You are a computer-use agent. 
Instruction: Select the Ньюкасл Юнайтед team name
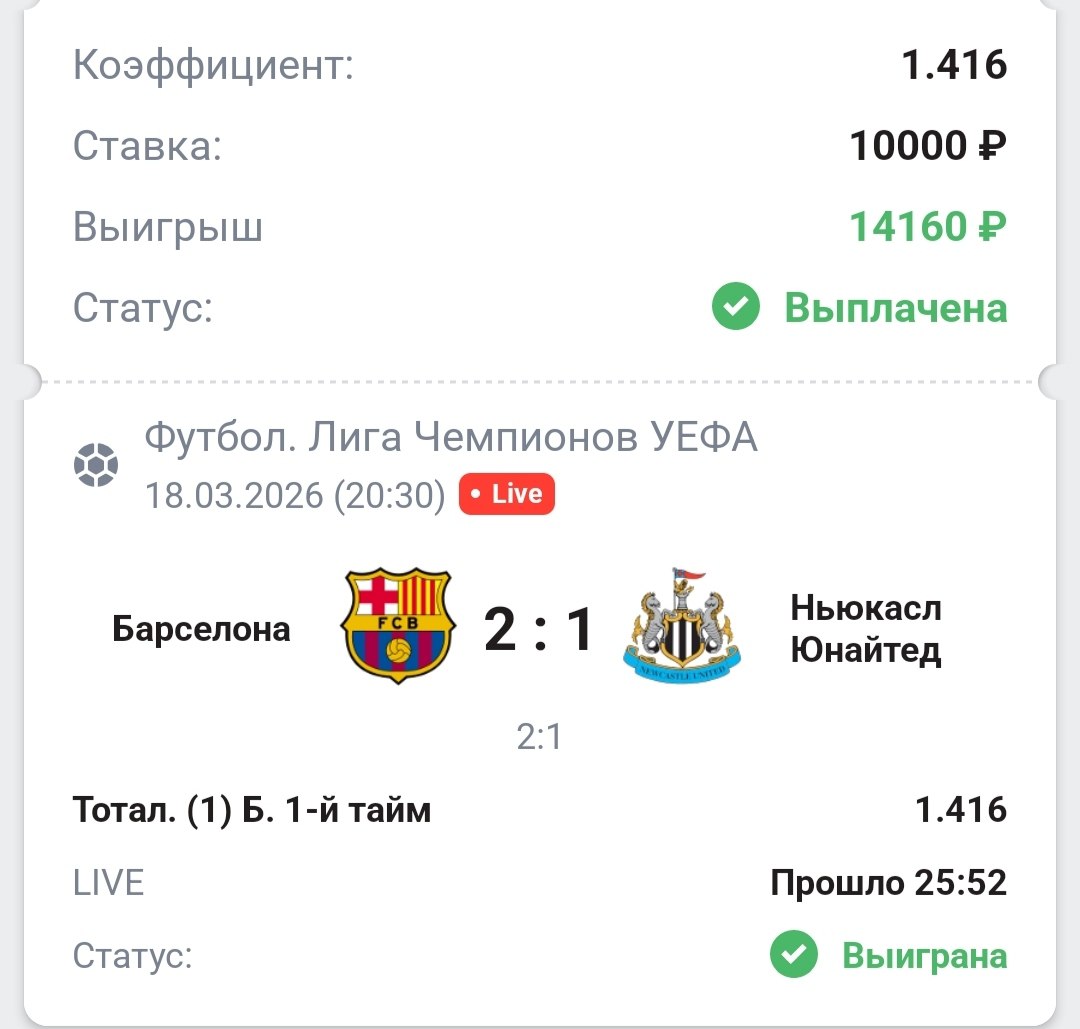pos(866,629)
